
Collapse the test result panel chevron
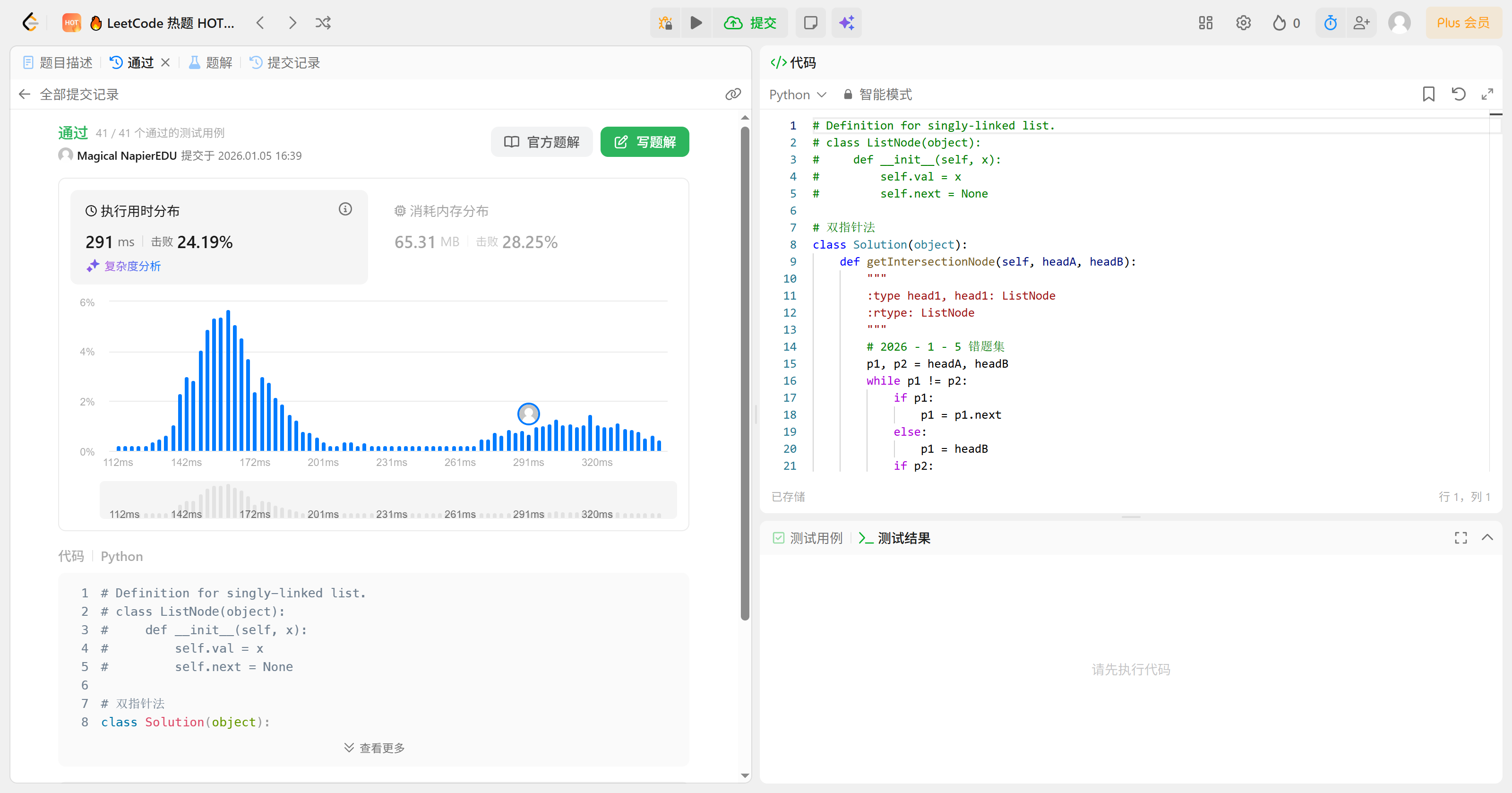(1487, 537)
